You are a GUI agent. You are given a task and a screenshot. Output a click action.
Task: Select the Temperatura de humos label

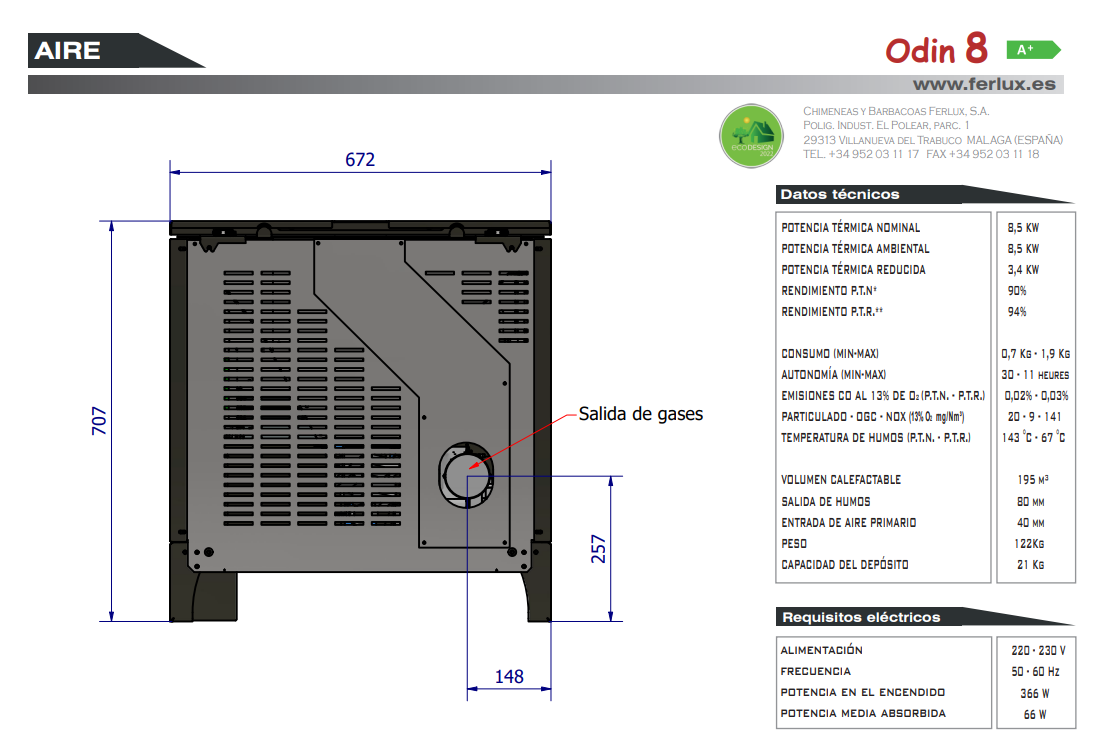pos(876,438)
